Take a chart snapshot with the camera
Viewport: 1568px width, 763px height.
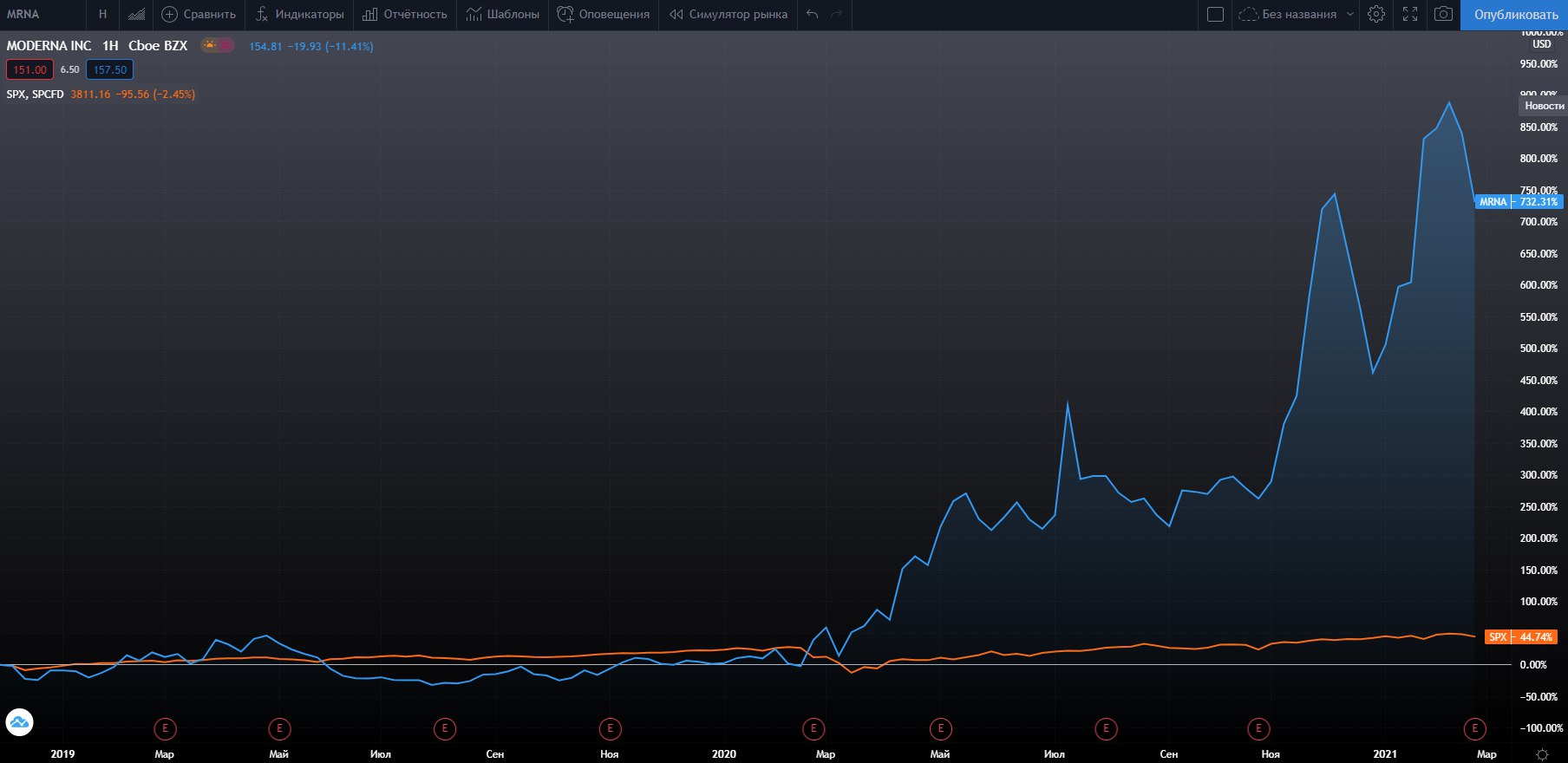click(1443, 15)
